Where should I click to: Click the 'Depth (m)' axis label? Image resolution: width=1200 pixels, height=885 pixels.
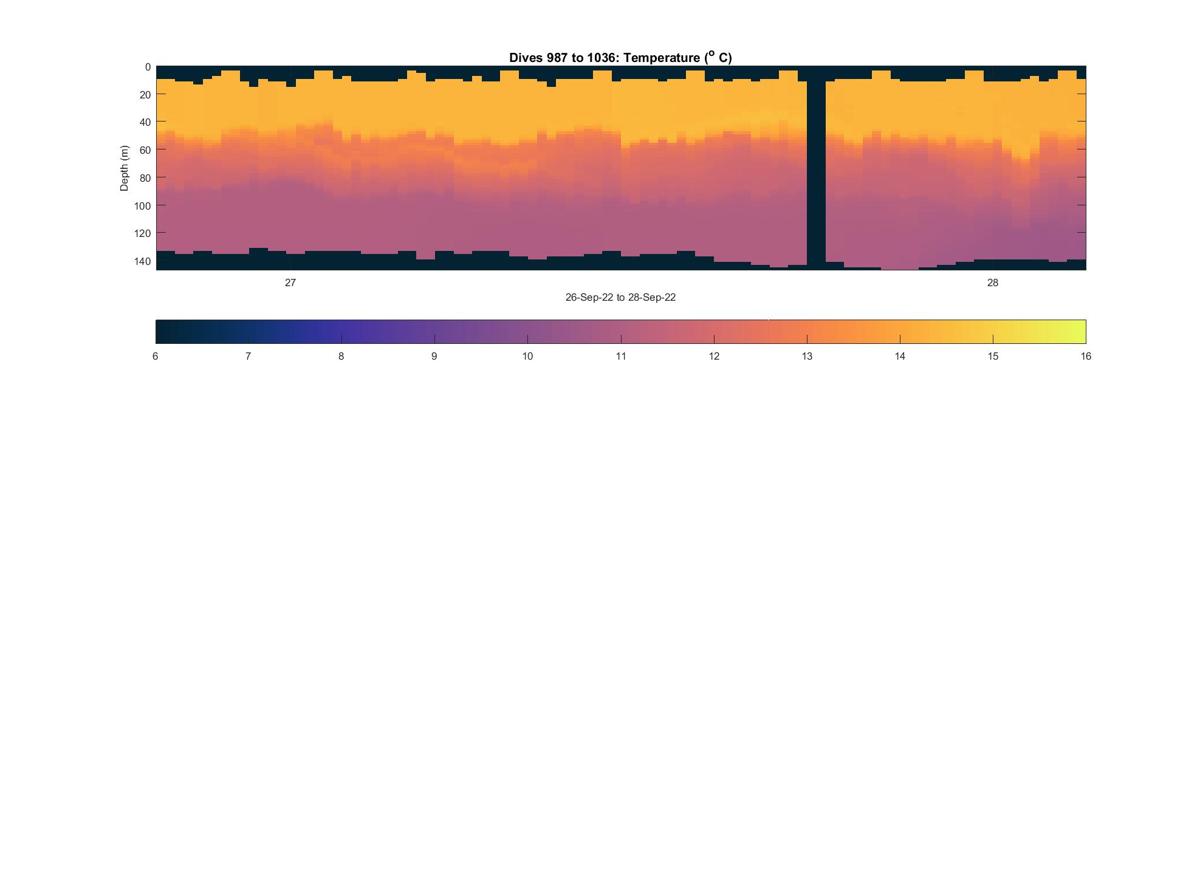(x=125, y=168)
